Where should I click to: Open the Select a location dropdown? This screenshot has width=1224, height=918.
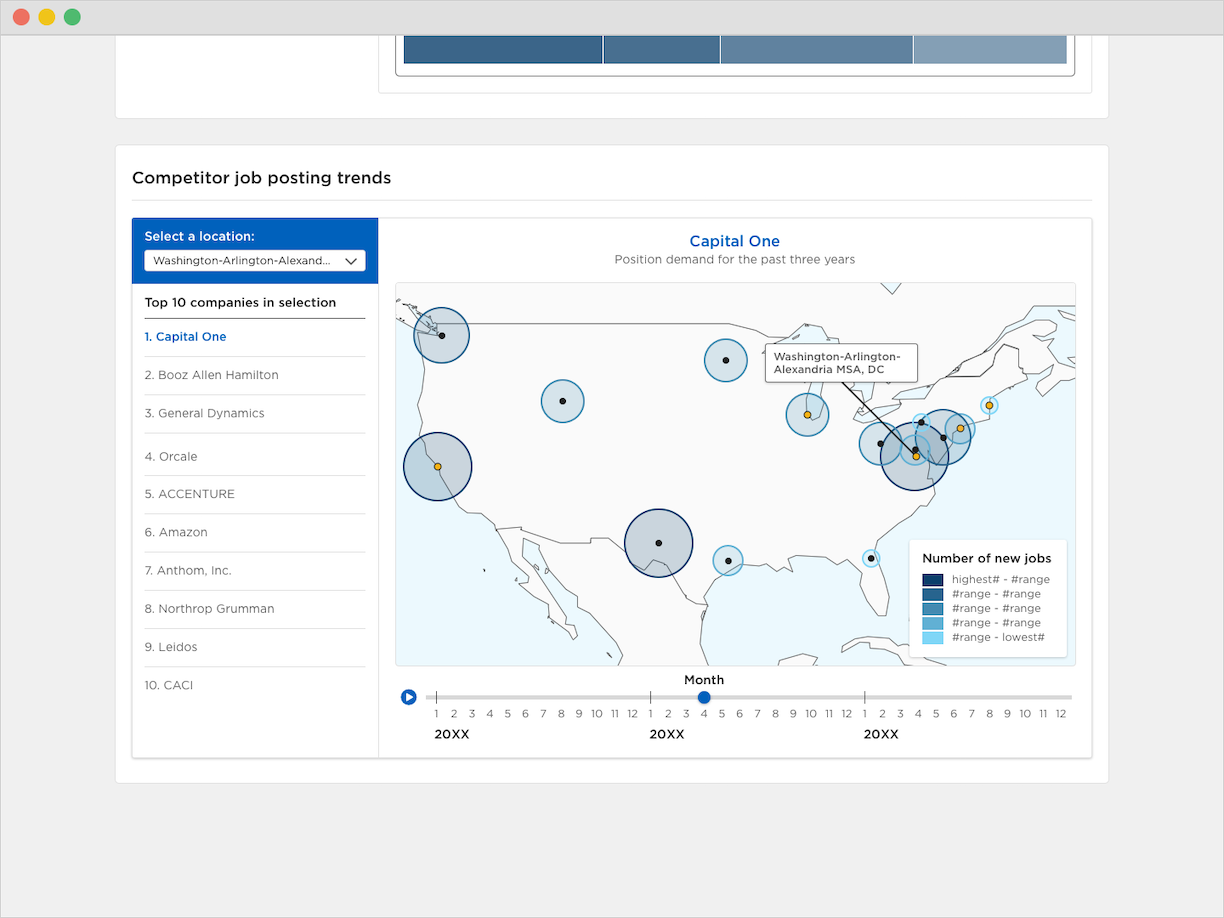pyautogui.click(x=255, y=261)
